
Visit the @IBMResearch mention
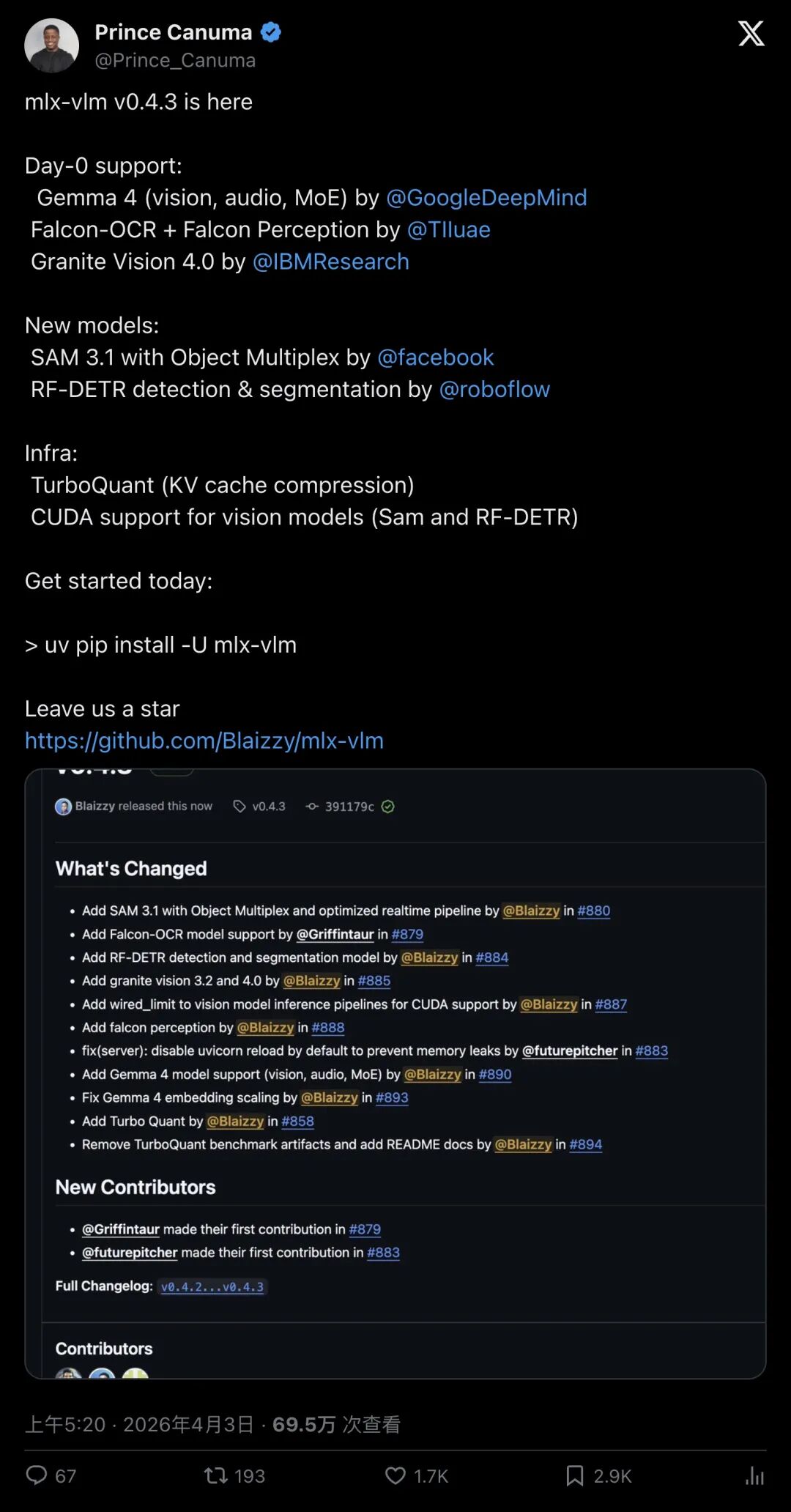pyautogui.click(x=330, y=262)
